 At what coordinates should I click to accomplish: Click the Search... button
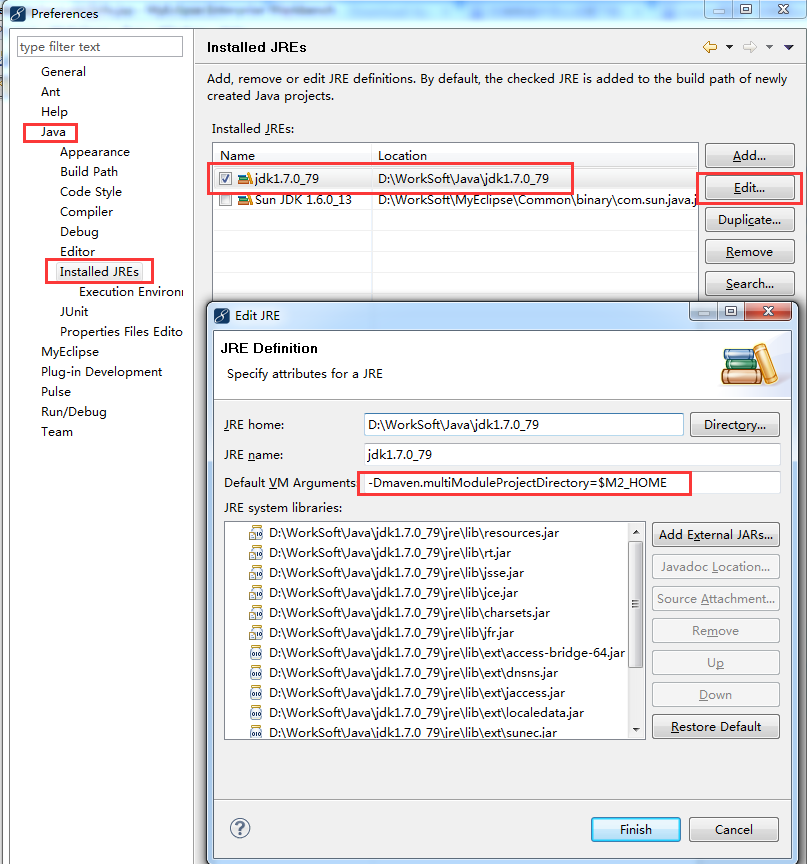point(749,284)
